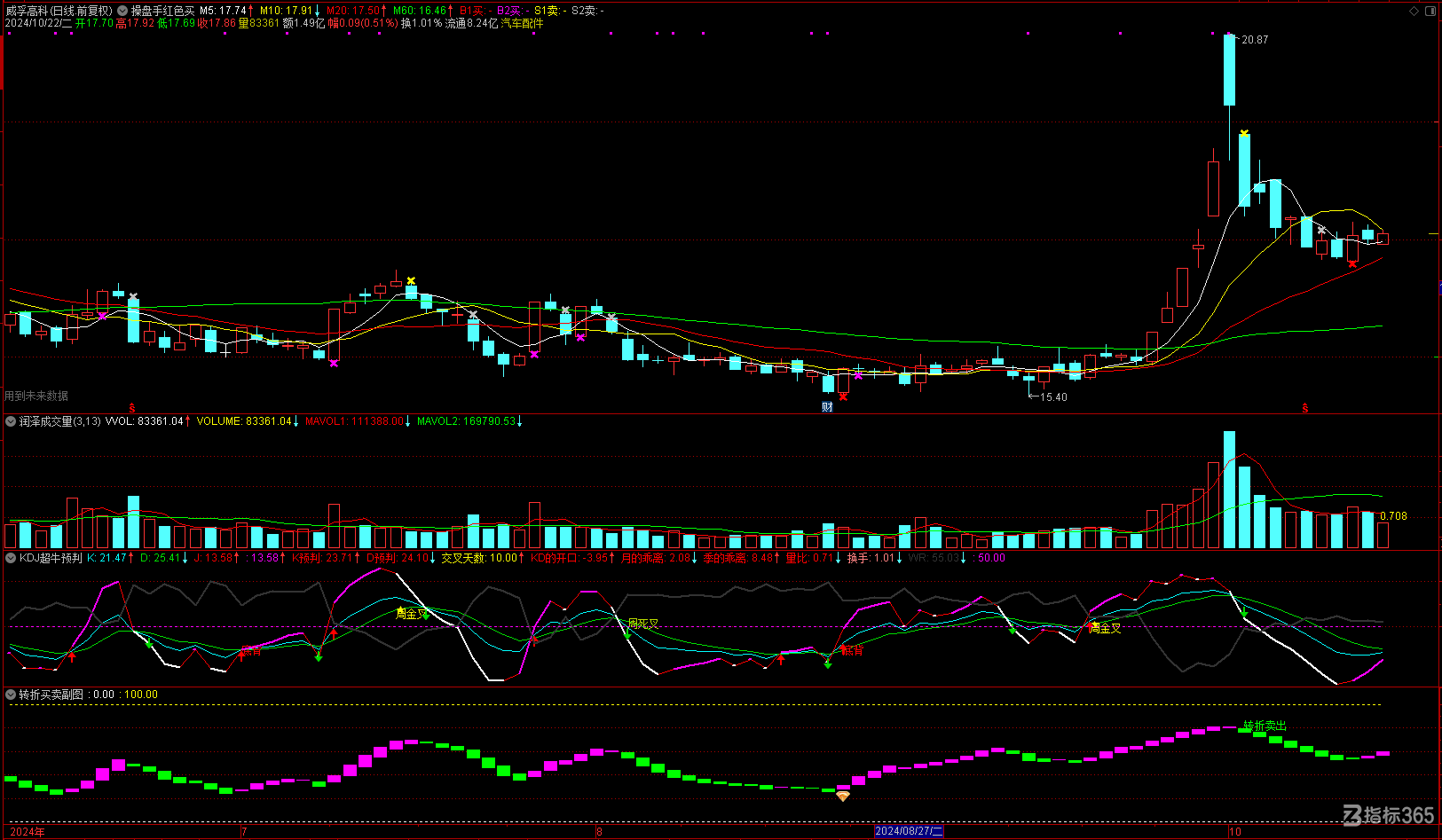Click the left red $ marker
The image size is (1442, 840).
tap(132, 408)
